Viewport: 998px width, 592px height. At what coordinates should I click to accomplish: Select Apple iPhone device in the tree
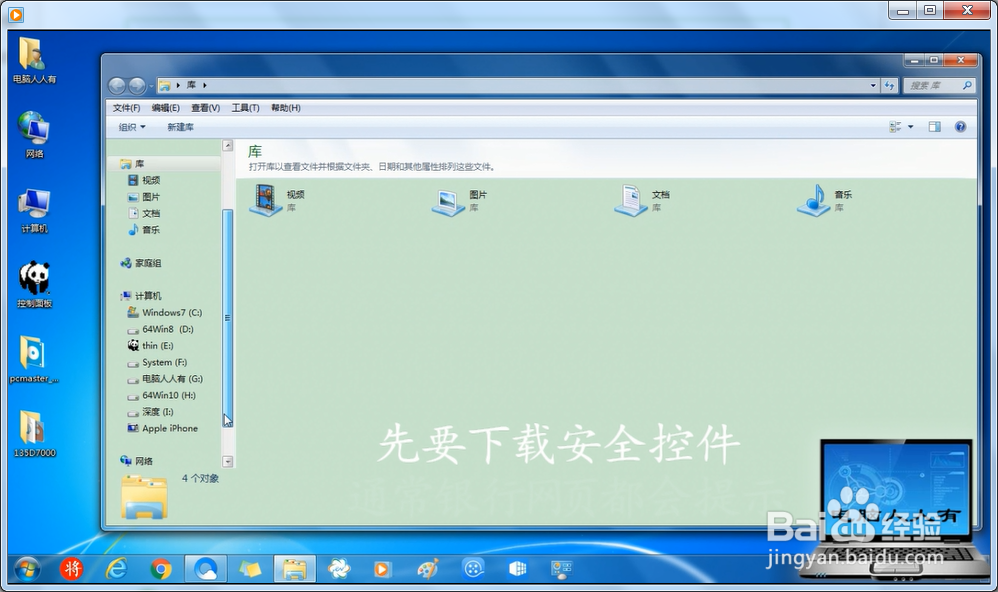[163, 428]
